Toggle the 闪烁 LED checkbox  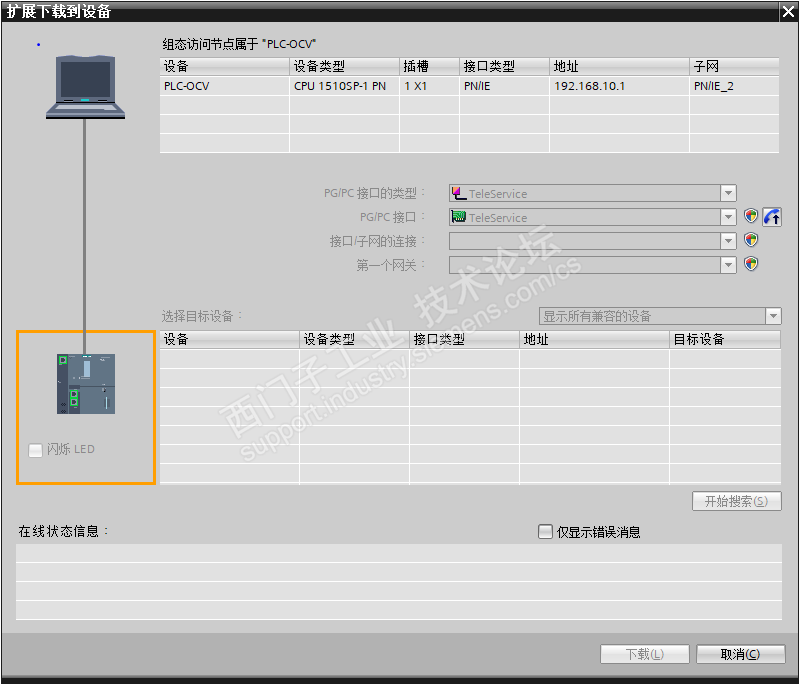click(35, 450)
